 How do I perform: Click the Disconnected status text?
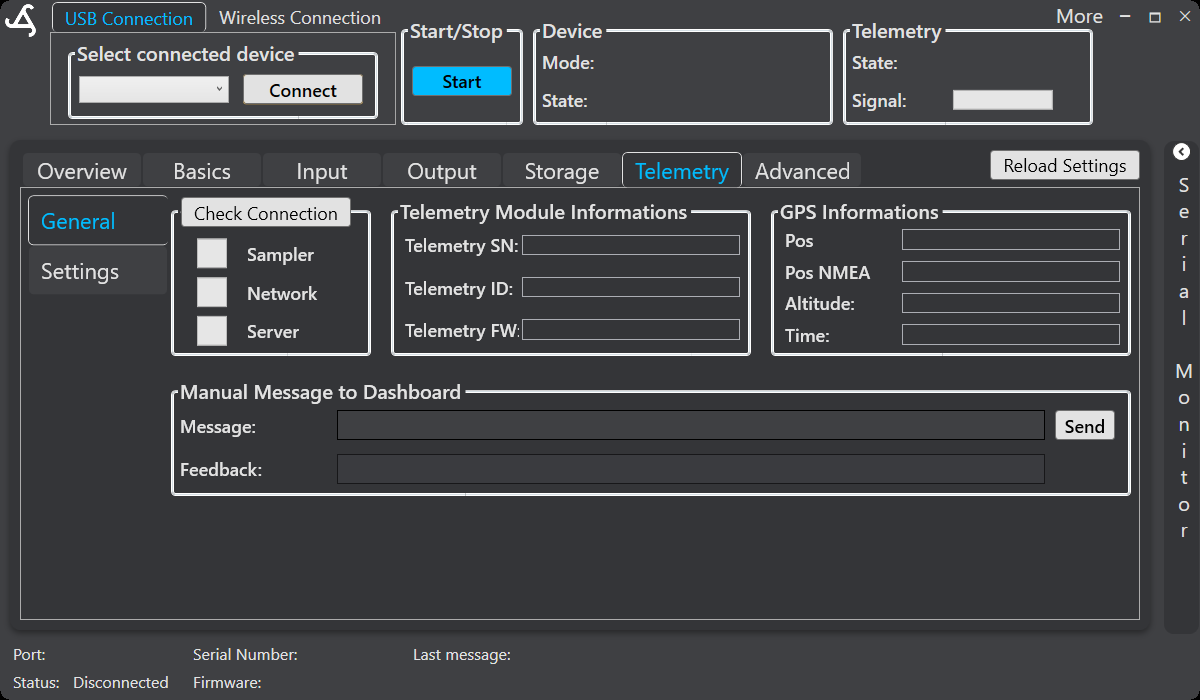coord(121,683)
